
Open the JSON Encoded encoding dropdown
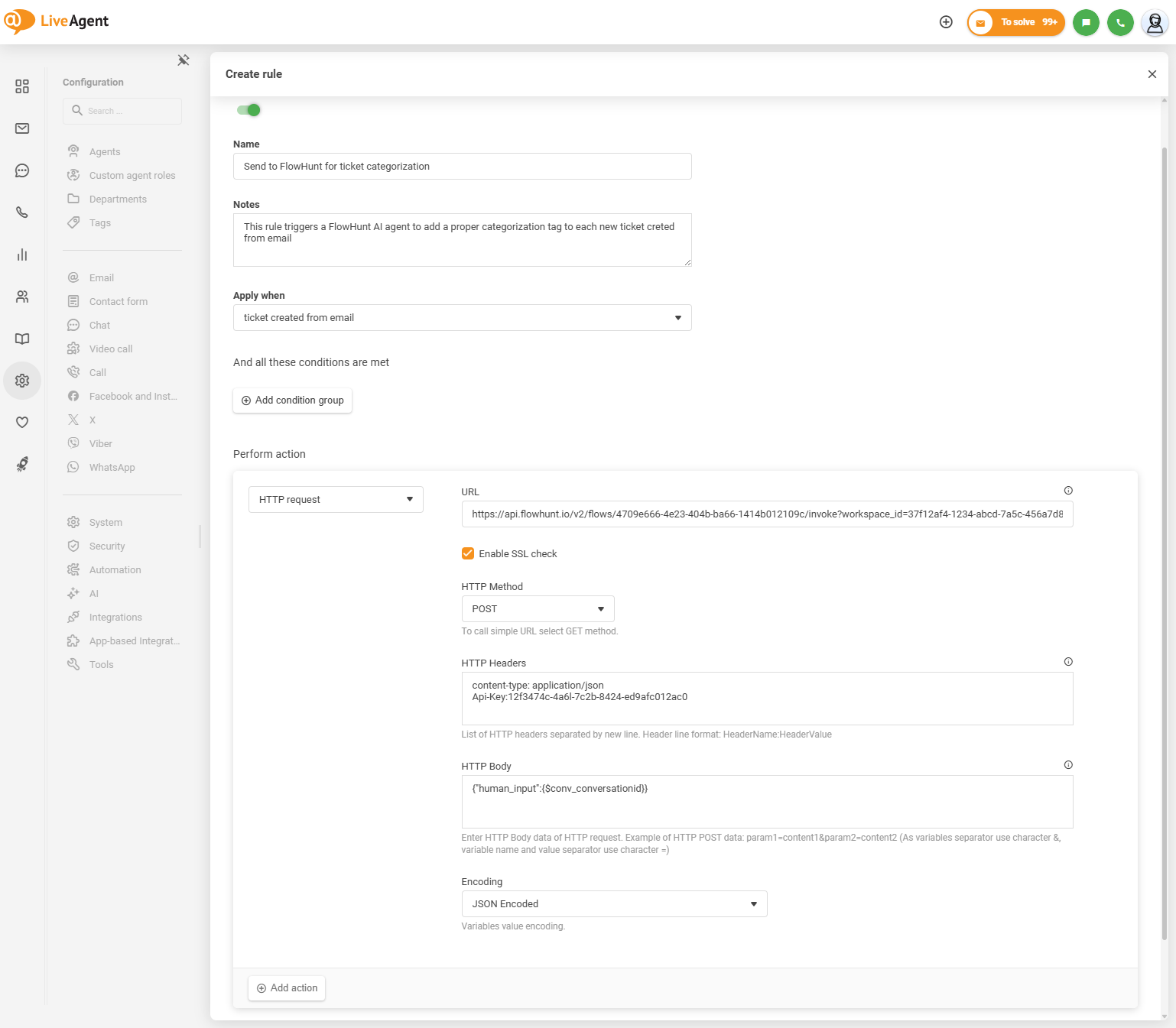(x=614, y=904)
